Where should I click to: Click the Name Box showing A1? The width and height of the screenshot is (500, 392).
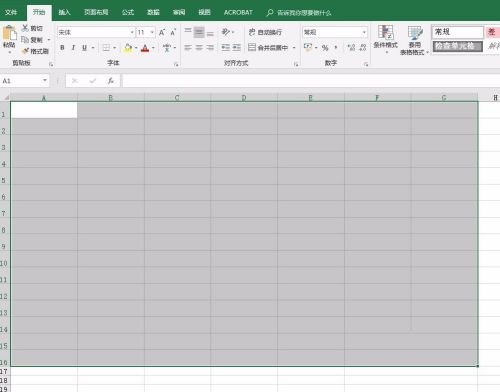coord(21,81)
